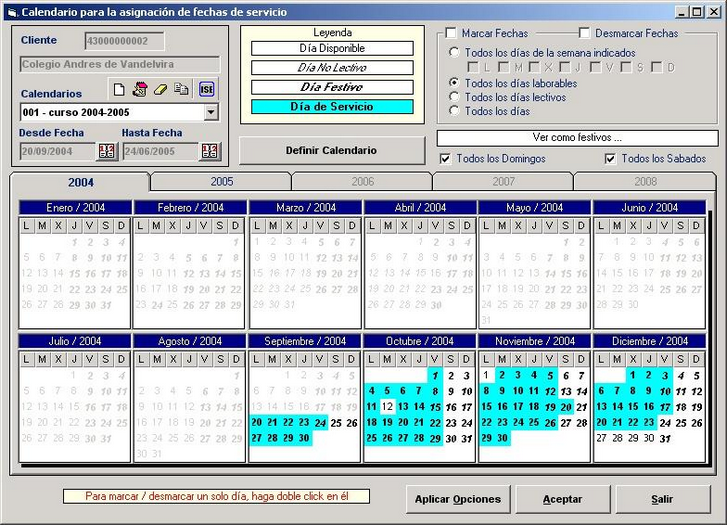This screenshot has height=525, width=727.
Task: Check the Desmarcar Fechas checkbox
Action: tap(584, 33)
